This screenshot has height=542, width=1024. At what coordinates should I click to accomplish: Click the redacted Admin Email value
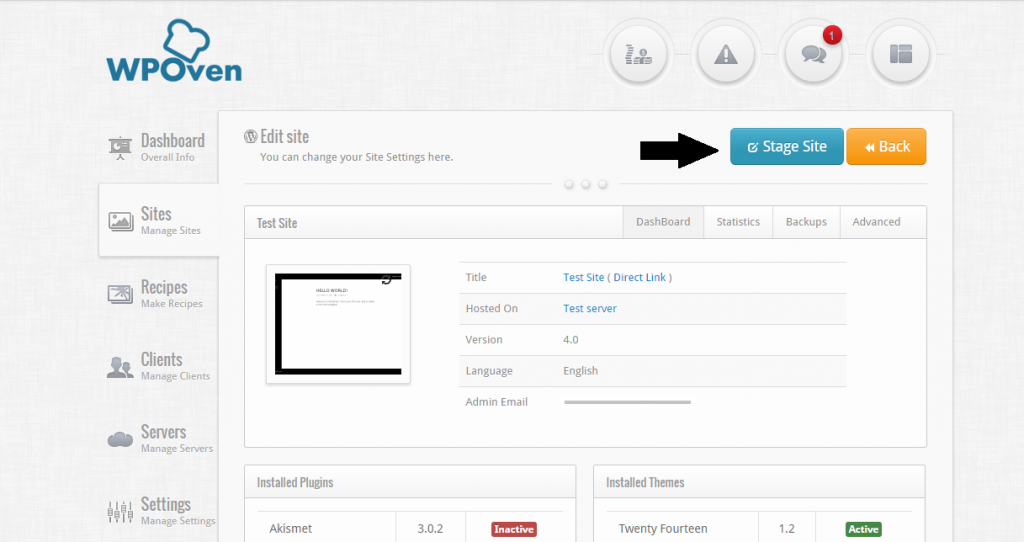coord(627,402)
